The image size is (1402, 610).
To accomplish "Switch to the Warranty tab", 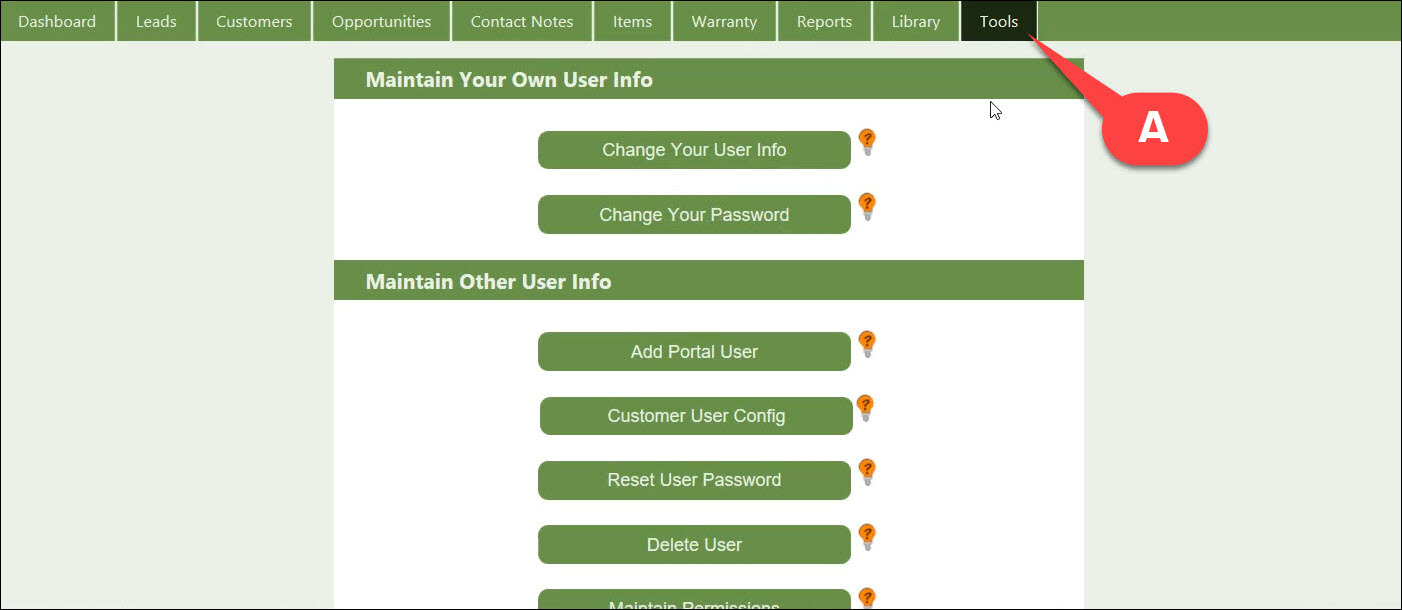I will pyautogui.click(x=724, y=21).
